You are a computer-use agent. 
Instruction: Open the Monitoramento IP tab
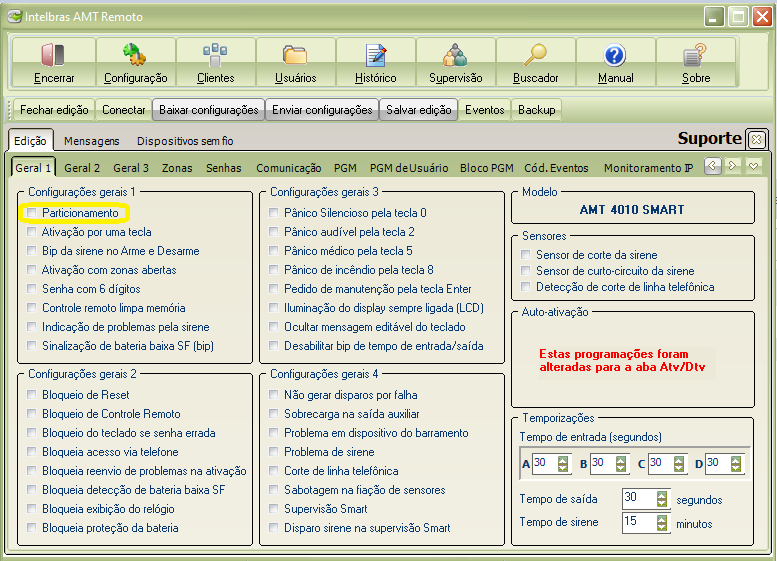[648, 168]
